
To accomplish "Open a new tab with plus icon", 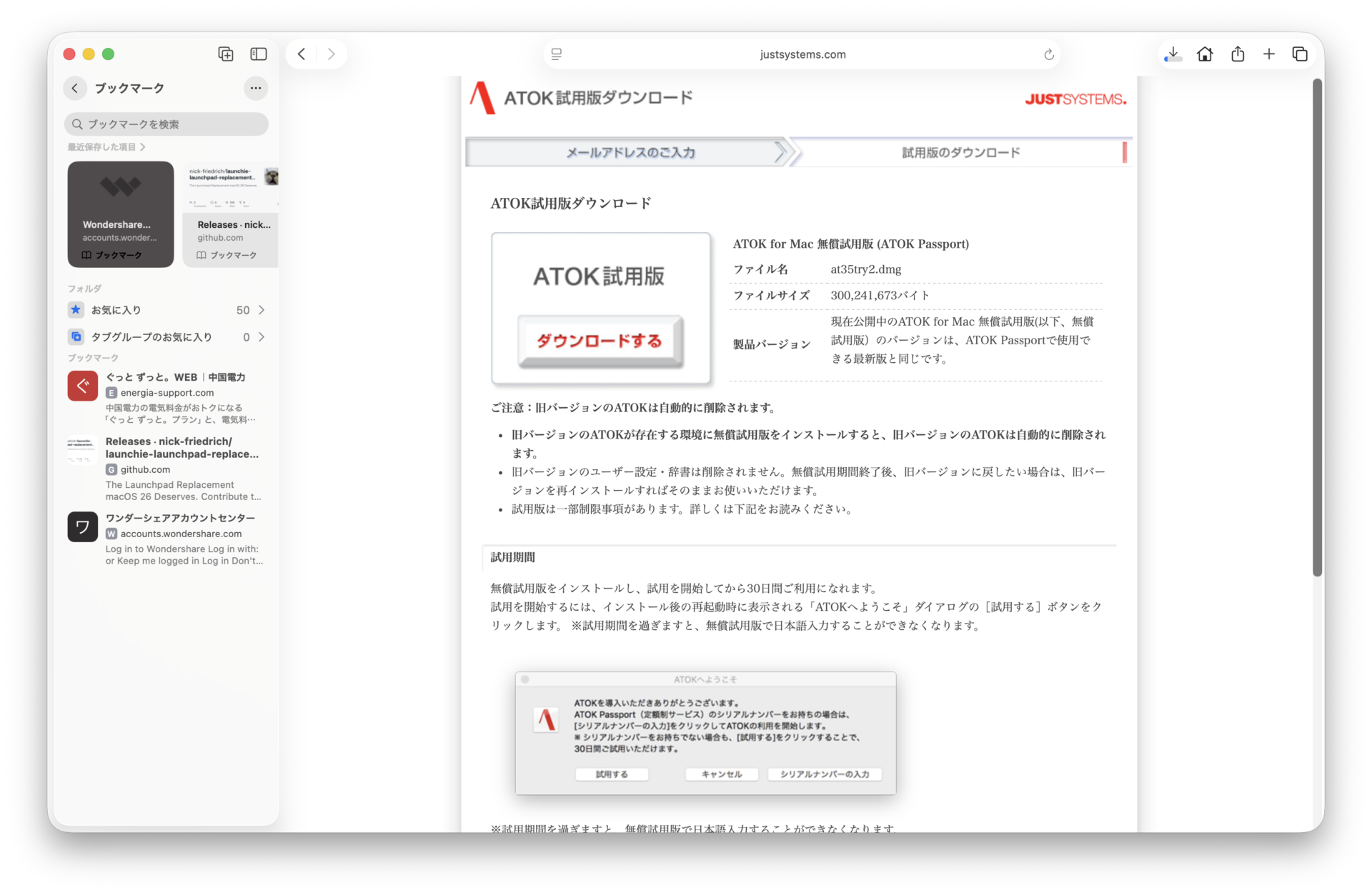I will [1269, 54].
